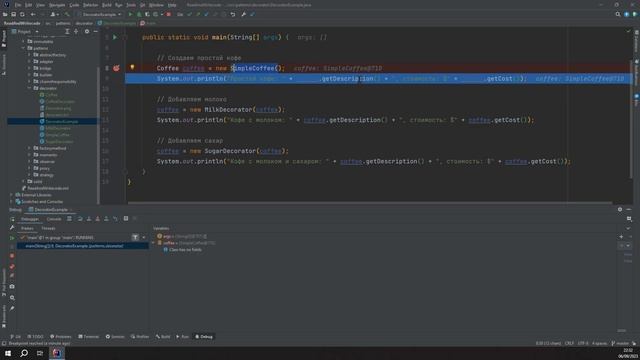Click Step Over in debugger toolbar
The width and height of the screenshot is (640, 360).
point(80,219)
